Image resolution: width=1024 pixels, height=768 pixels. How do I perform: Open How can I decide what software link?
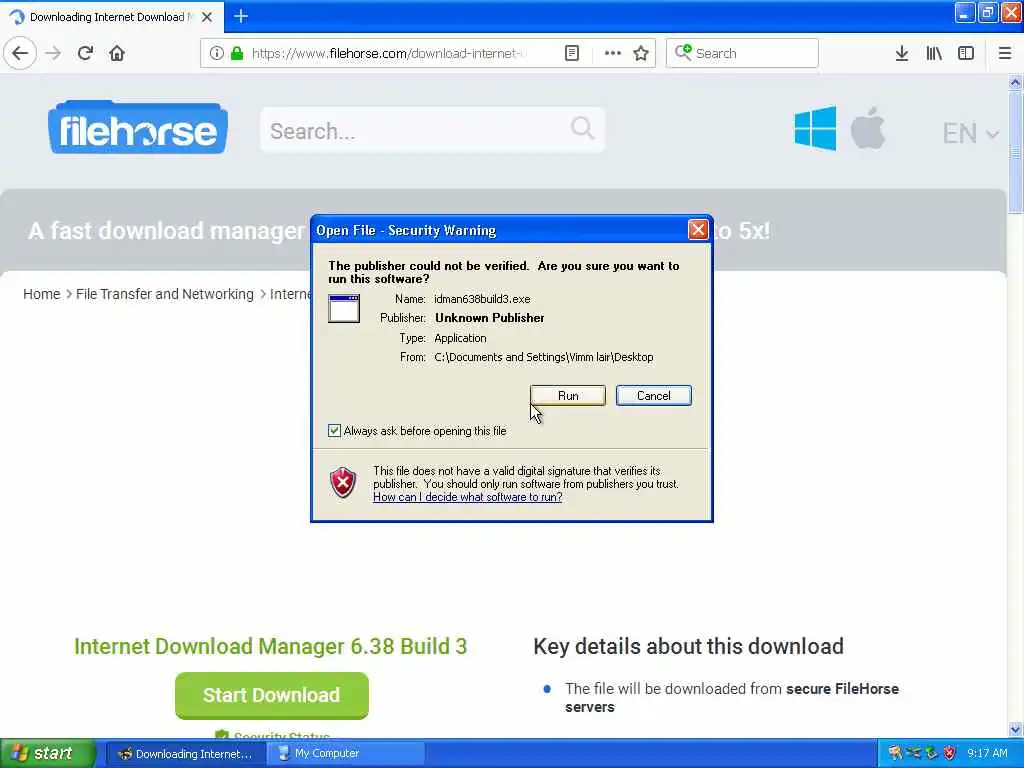coord(468,497)
